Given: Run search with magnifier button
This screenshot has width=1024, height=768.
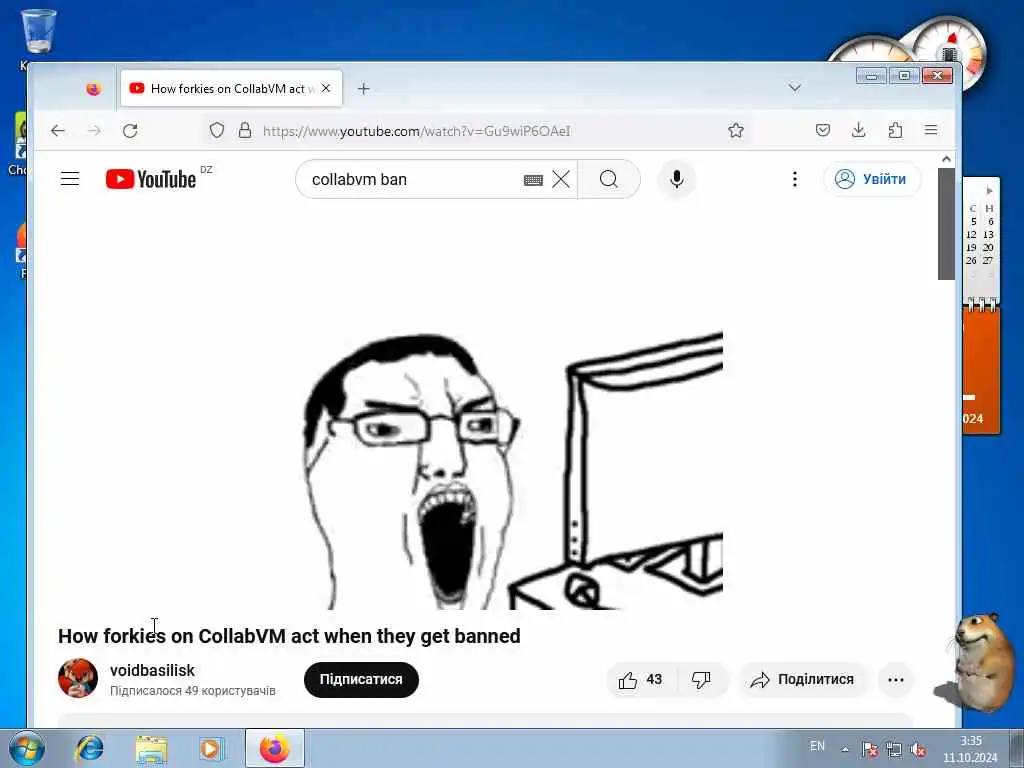Looking at the screenshot, I should coord(609,179).
